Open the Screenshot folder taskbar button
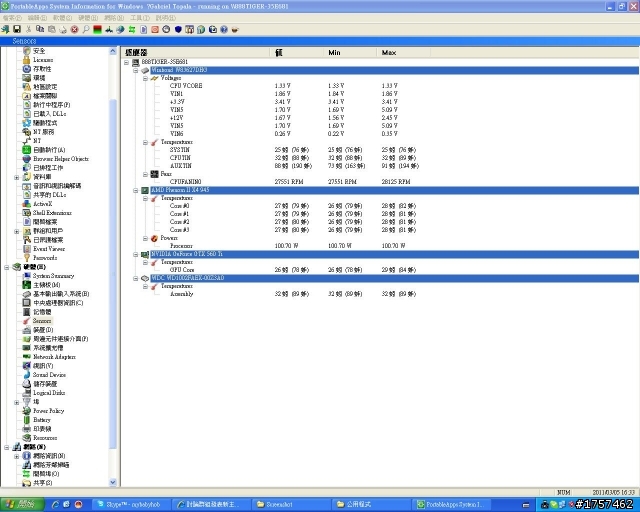Image resolution: width=640 pixels, height=512 pixels. pos(291,505)
